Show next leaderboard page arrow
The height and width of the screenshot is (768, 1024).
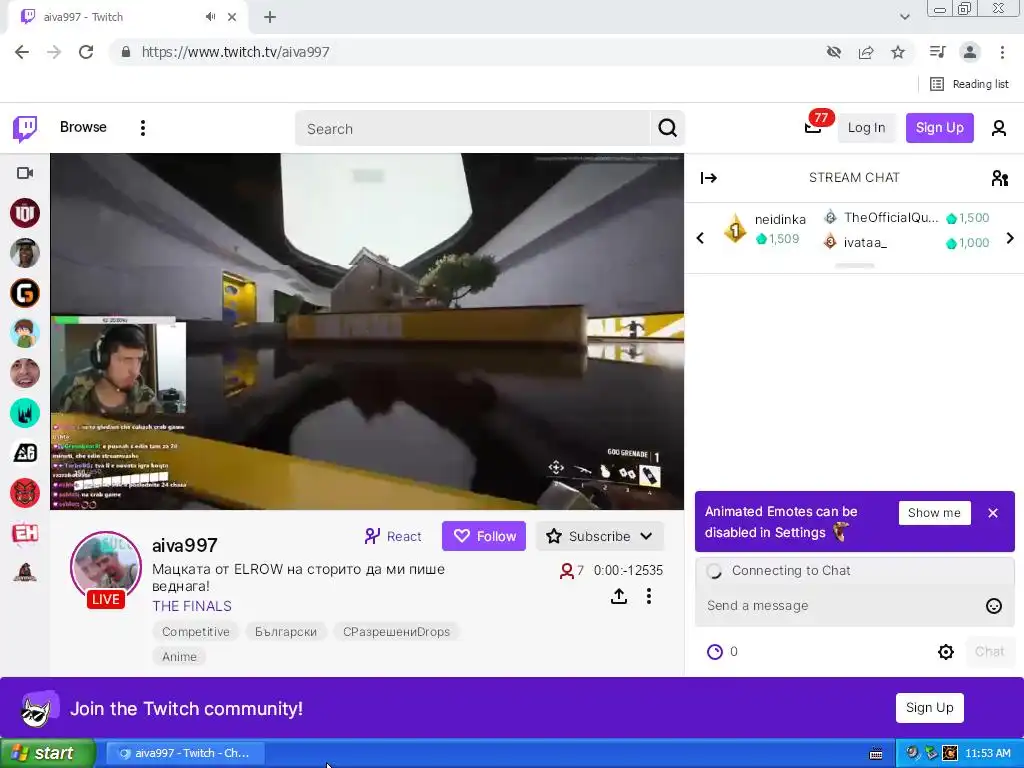(x=1010, y=238)
